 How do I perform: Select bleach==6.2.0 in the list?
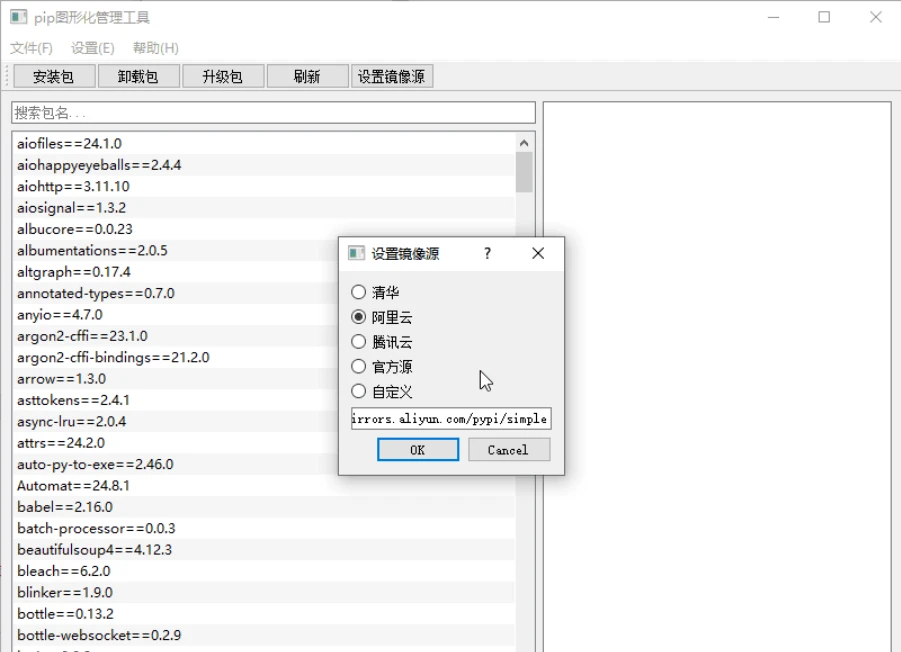click(x=263, y=571)
